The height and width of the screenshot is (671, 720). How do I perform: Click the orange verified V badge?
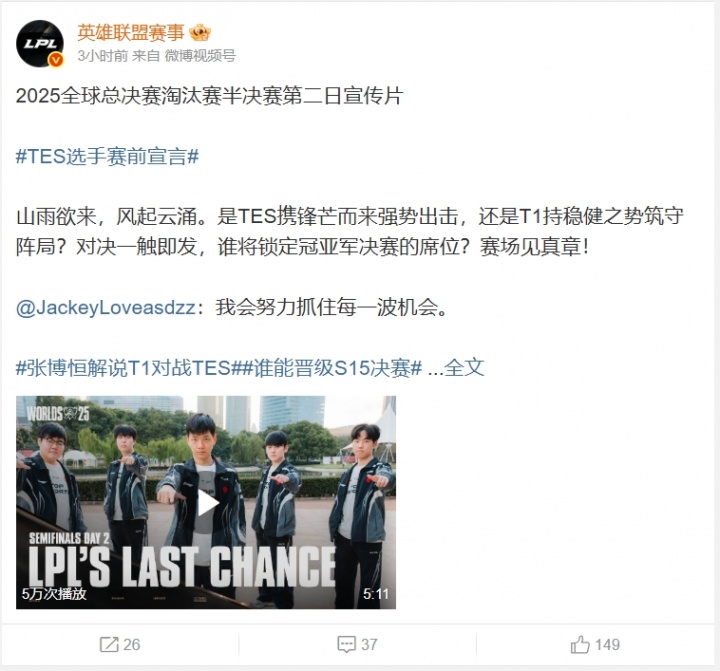tap(56, 60)
